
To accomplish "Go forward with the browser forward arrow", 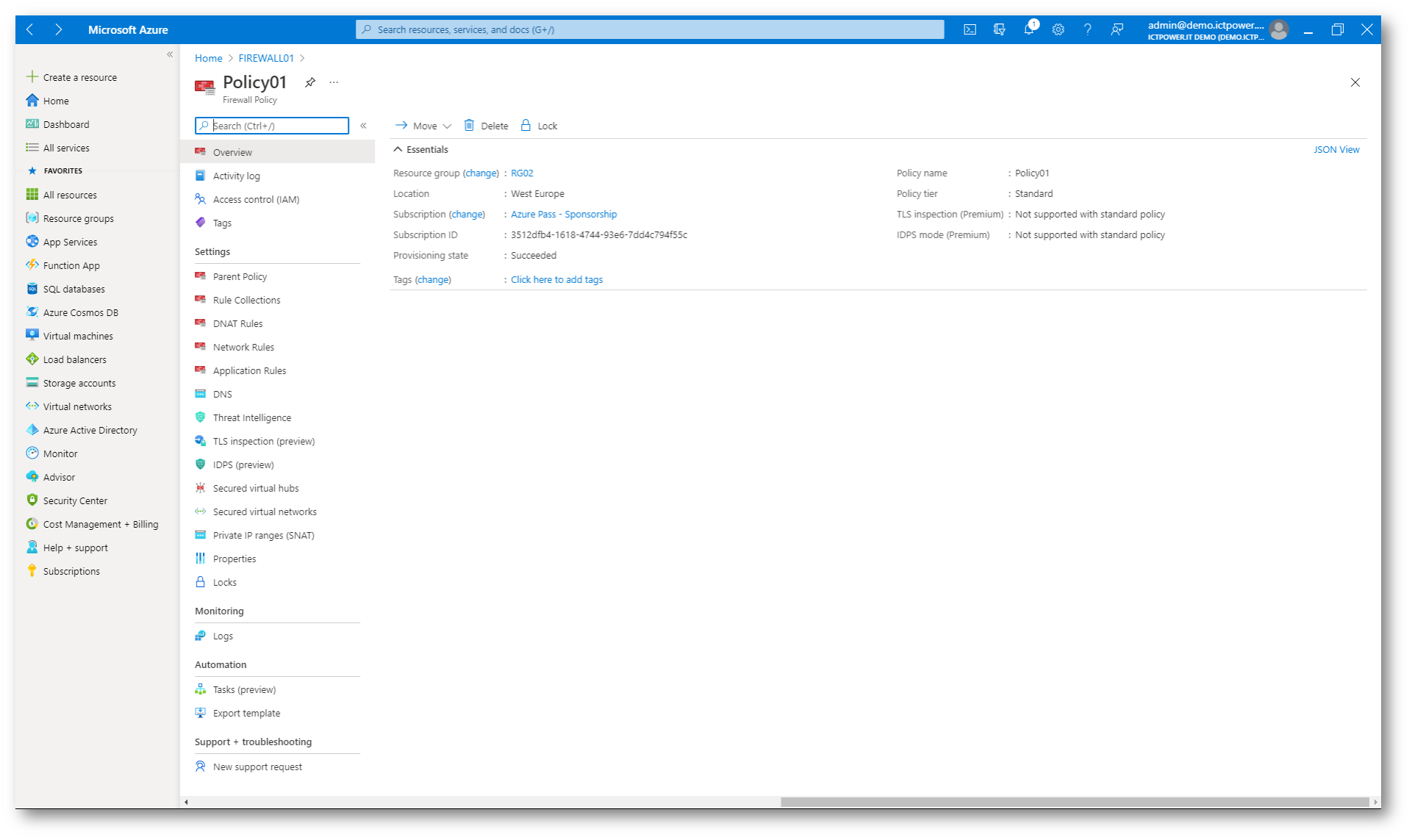I will (58, 29).
